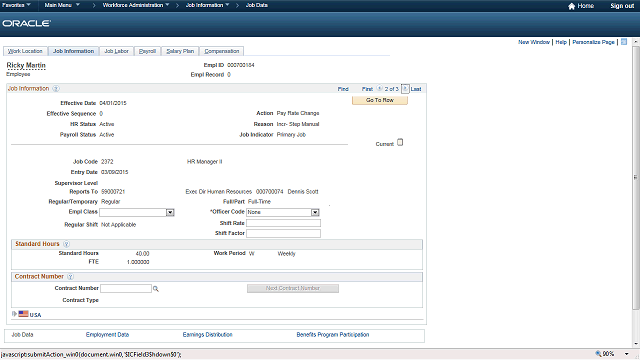The width and height of the screenshot is (640, 360).
Task: Show next row arrow icon
Action: [405, 89]
